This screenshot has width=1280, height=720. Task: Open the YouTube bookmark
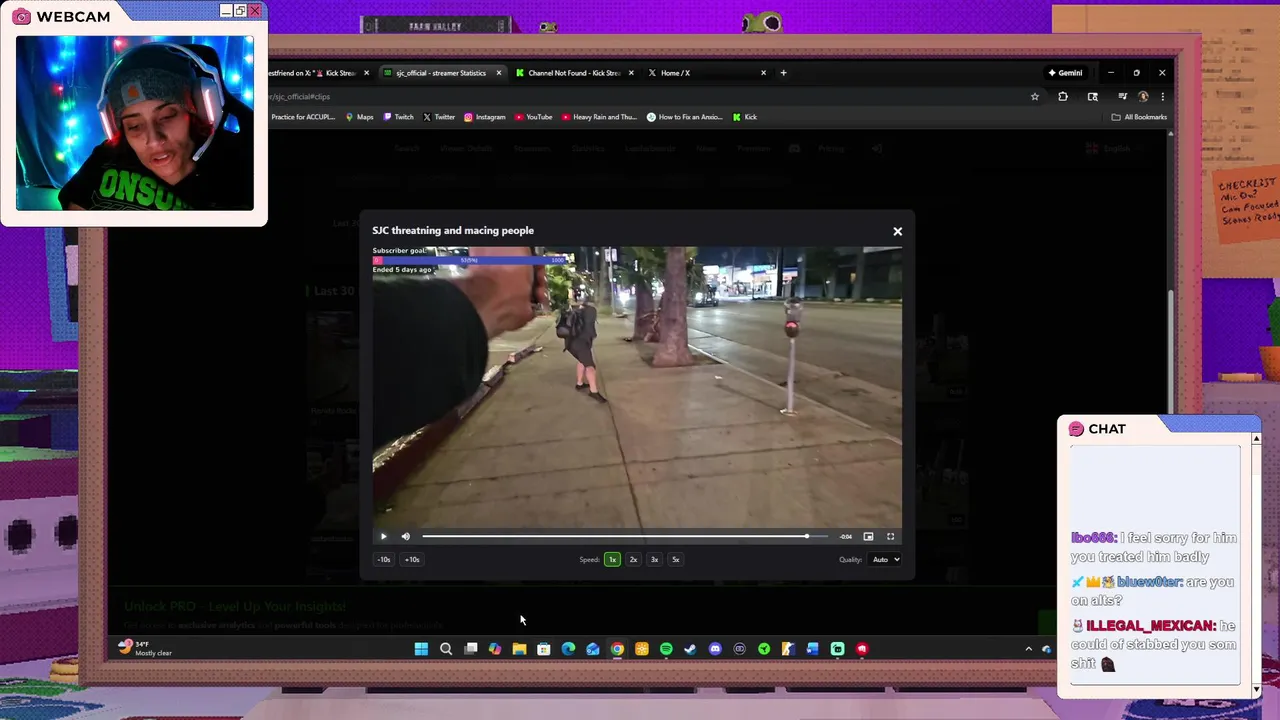[533, 117]
